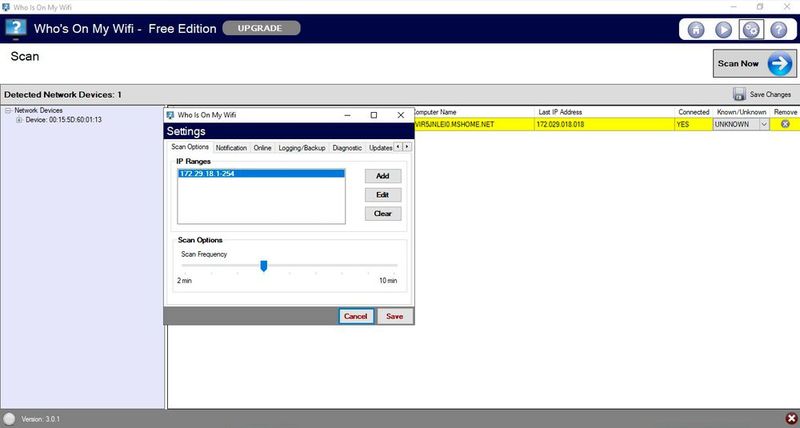The width and height of the screenshot is (800, 428).
Task: Select Device: 00:15:5D:60:01:13 tree item
Action: [64, 120]
